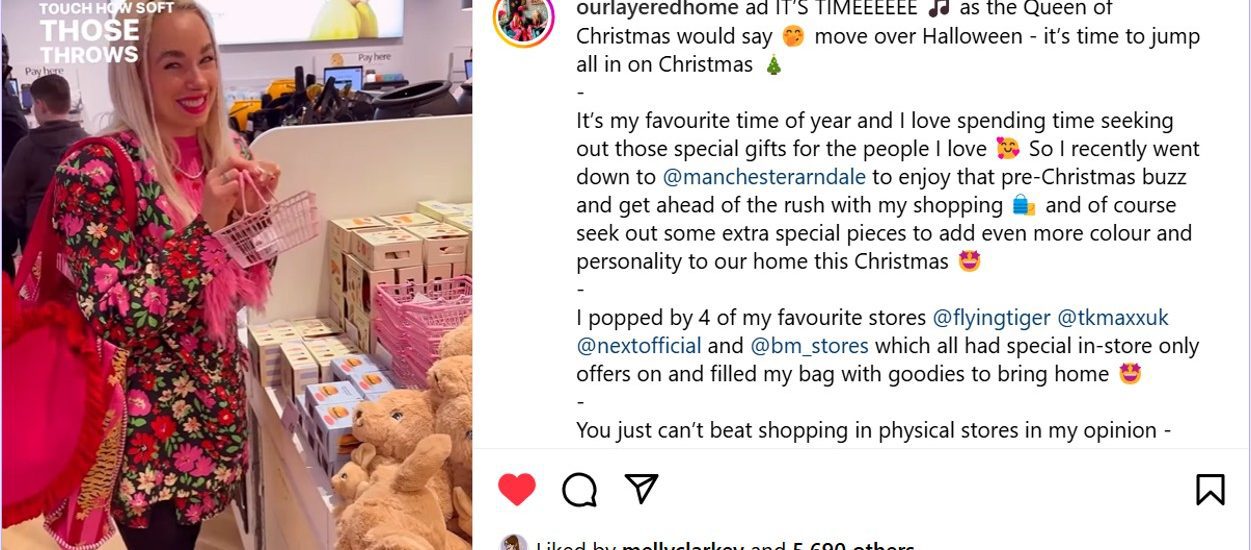Click the reel video to pause it

(236, 275)
